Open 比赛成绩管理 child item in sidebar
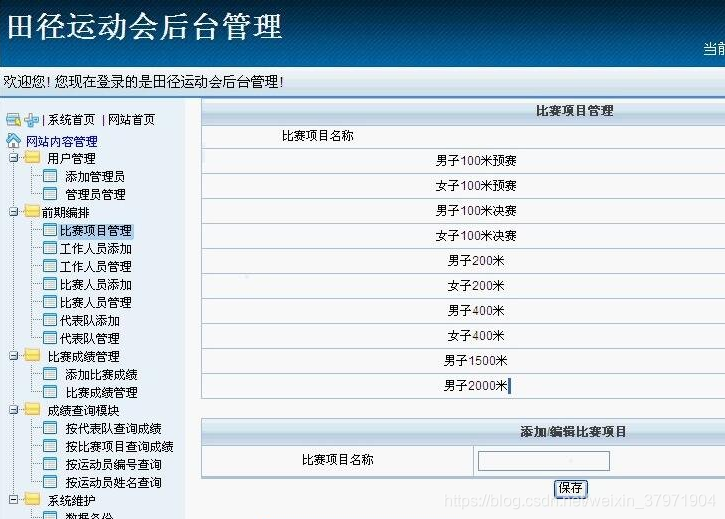 (101, 392)
